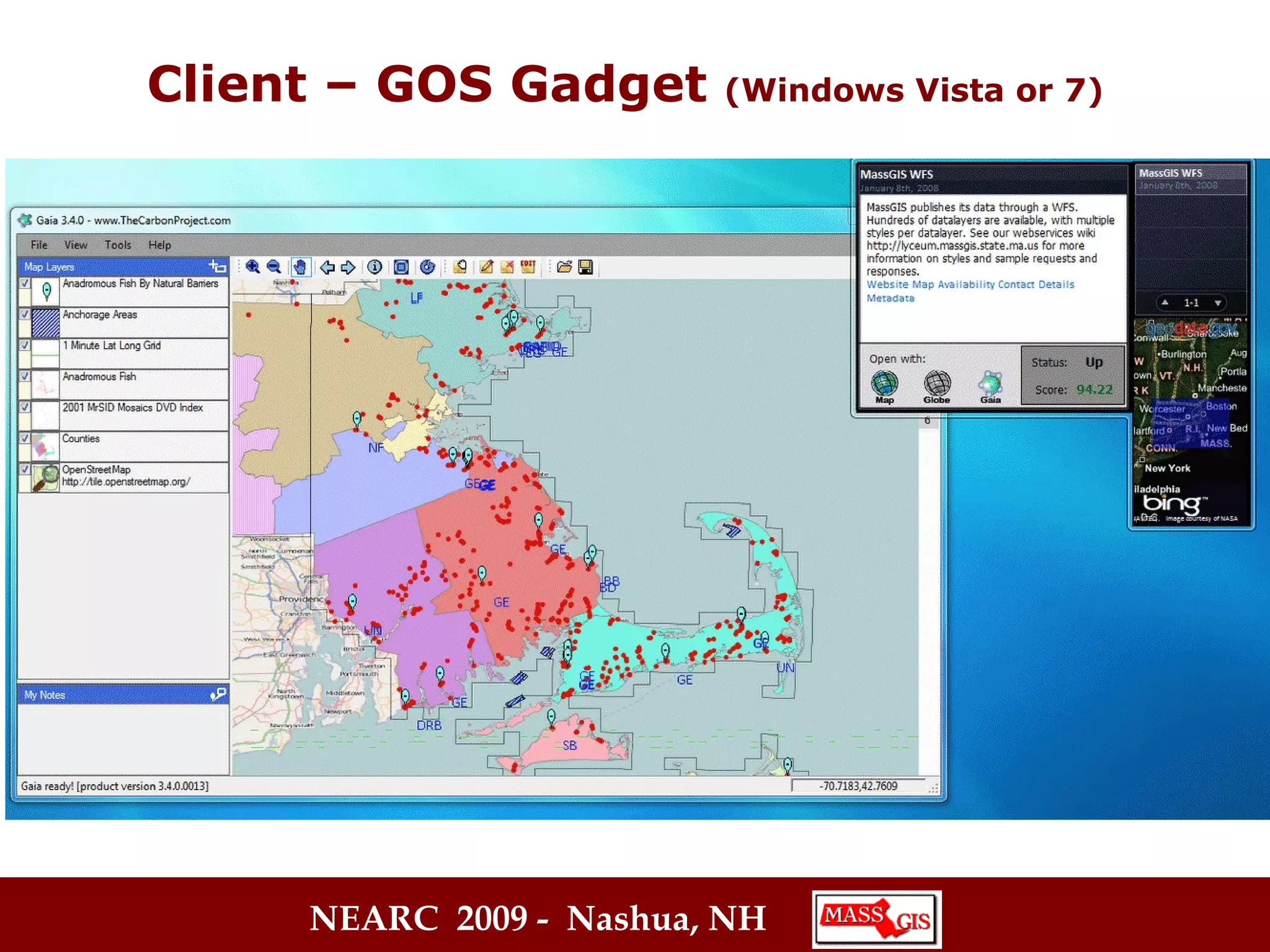Select '1 Minute Lat Long Grid' layer name

tap(112, 346)
